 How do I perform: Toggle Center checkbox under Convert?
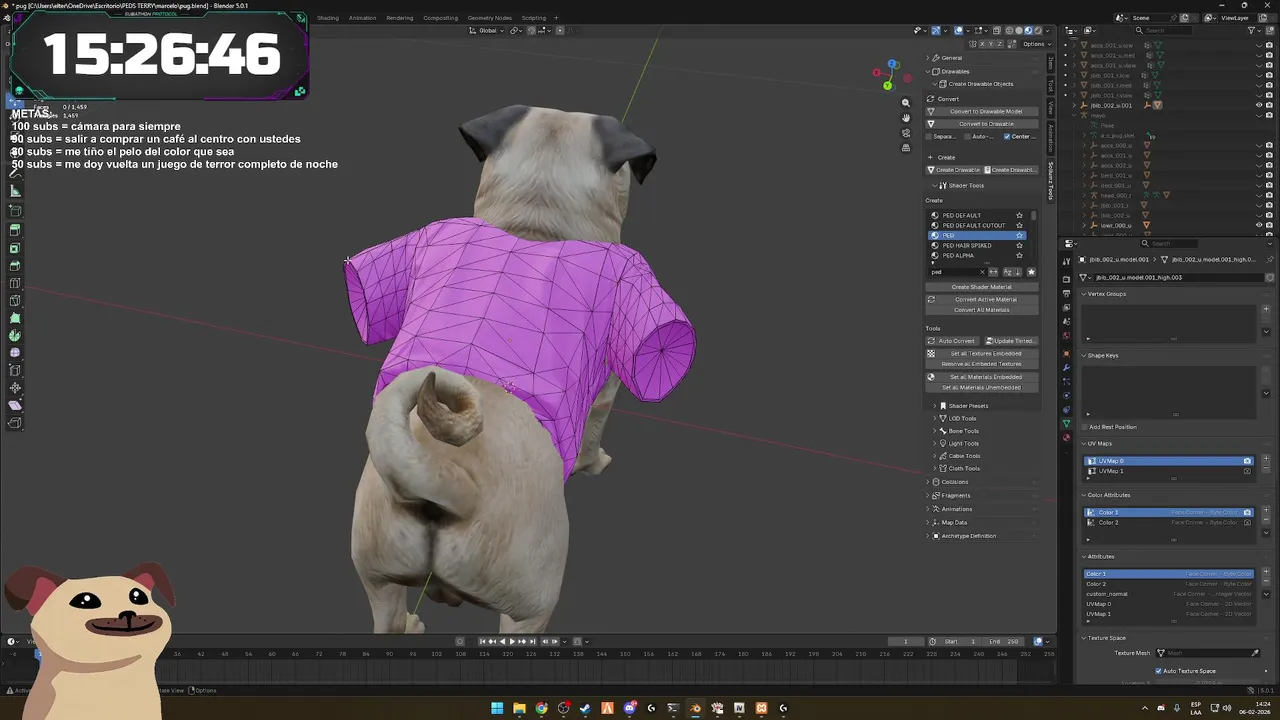point(1006,136)
